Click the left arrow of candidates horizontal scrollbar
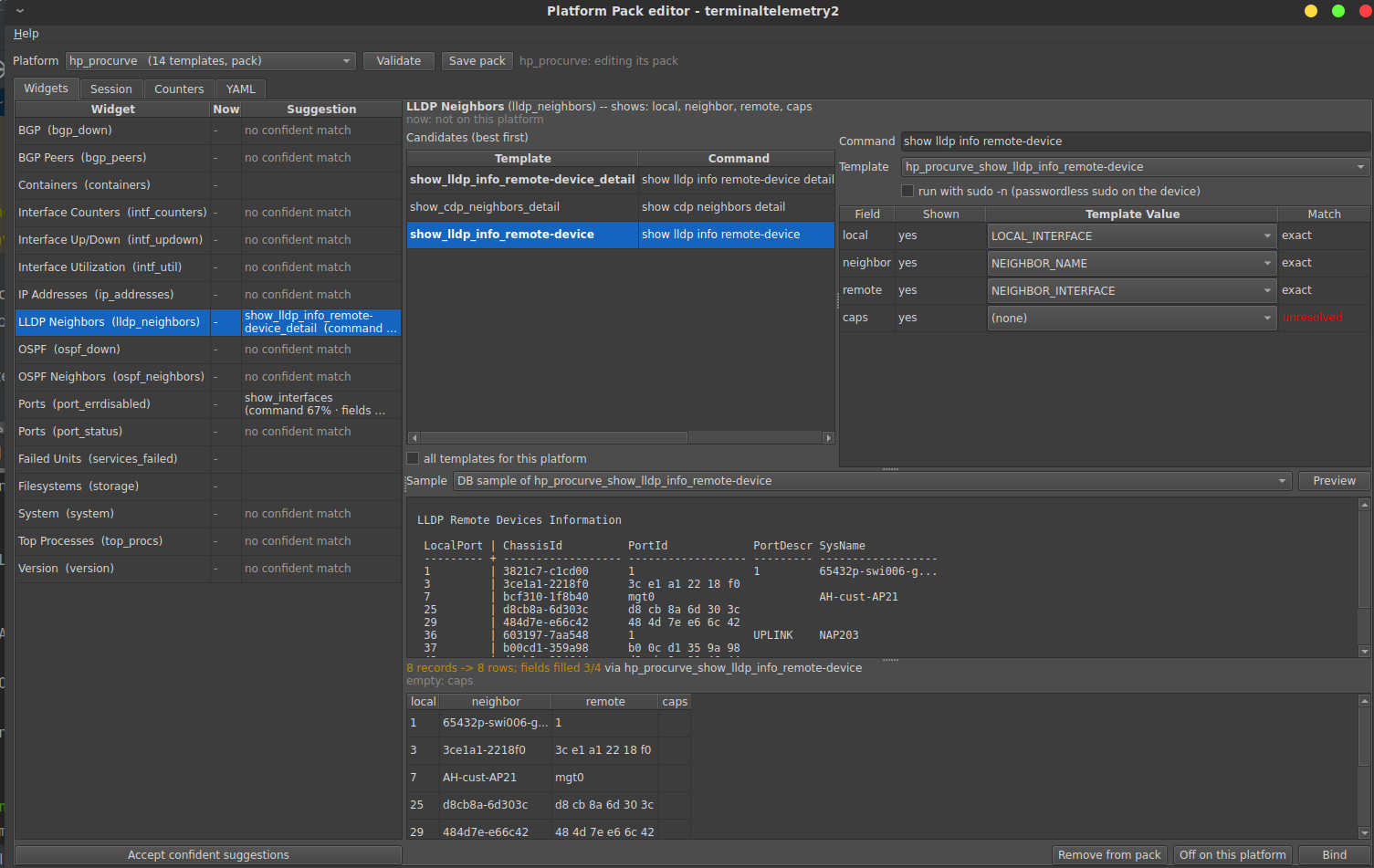This screenshot has height=868, width=1374. click(x=414, y=438)
